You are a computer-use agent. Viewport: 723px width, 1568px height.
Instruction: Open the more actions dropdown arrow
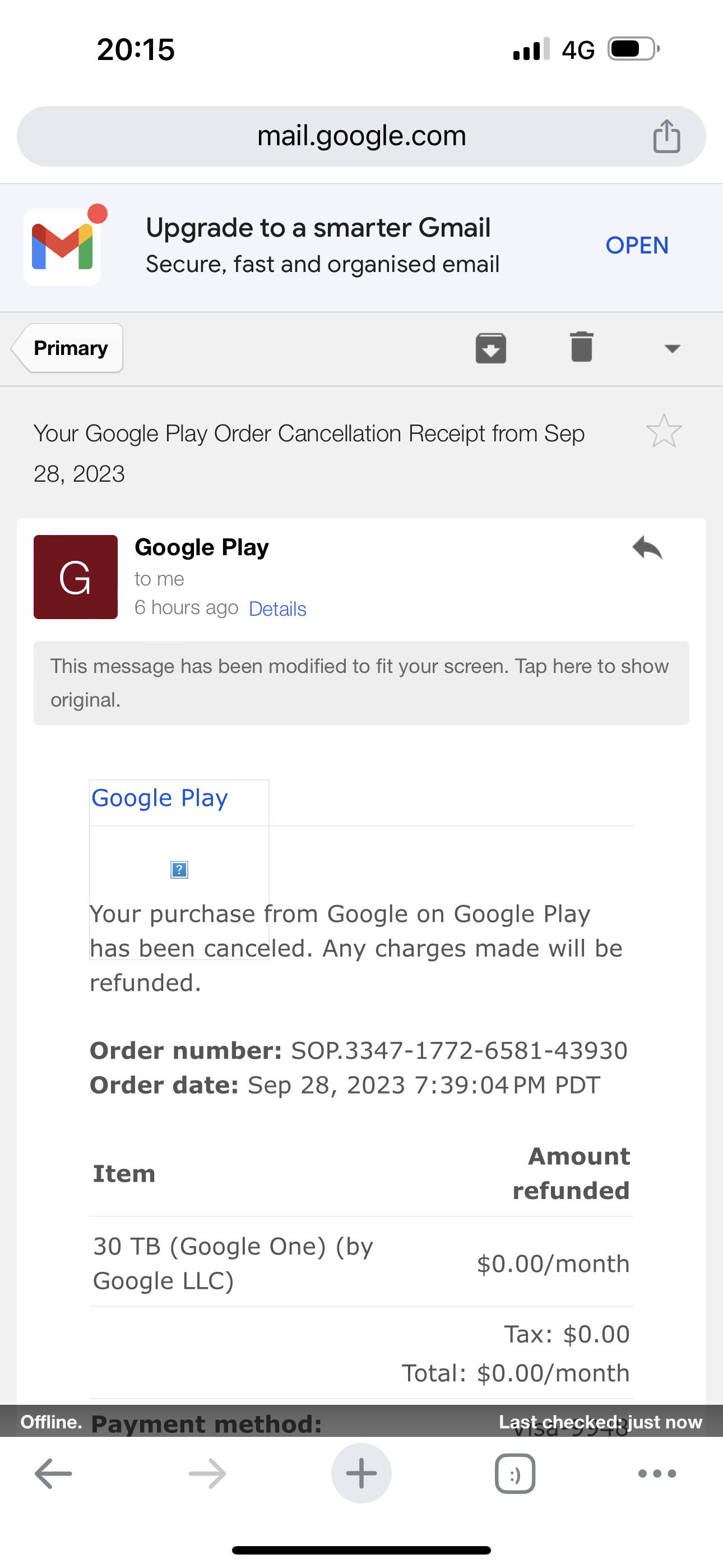672,348
